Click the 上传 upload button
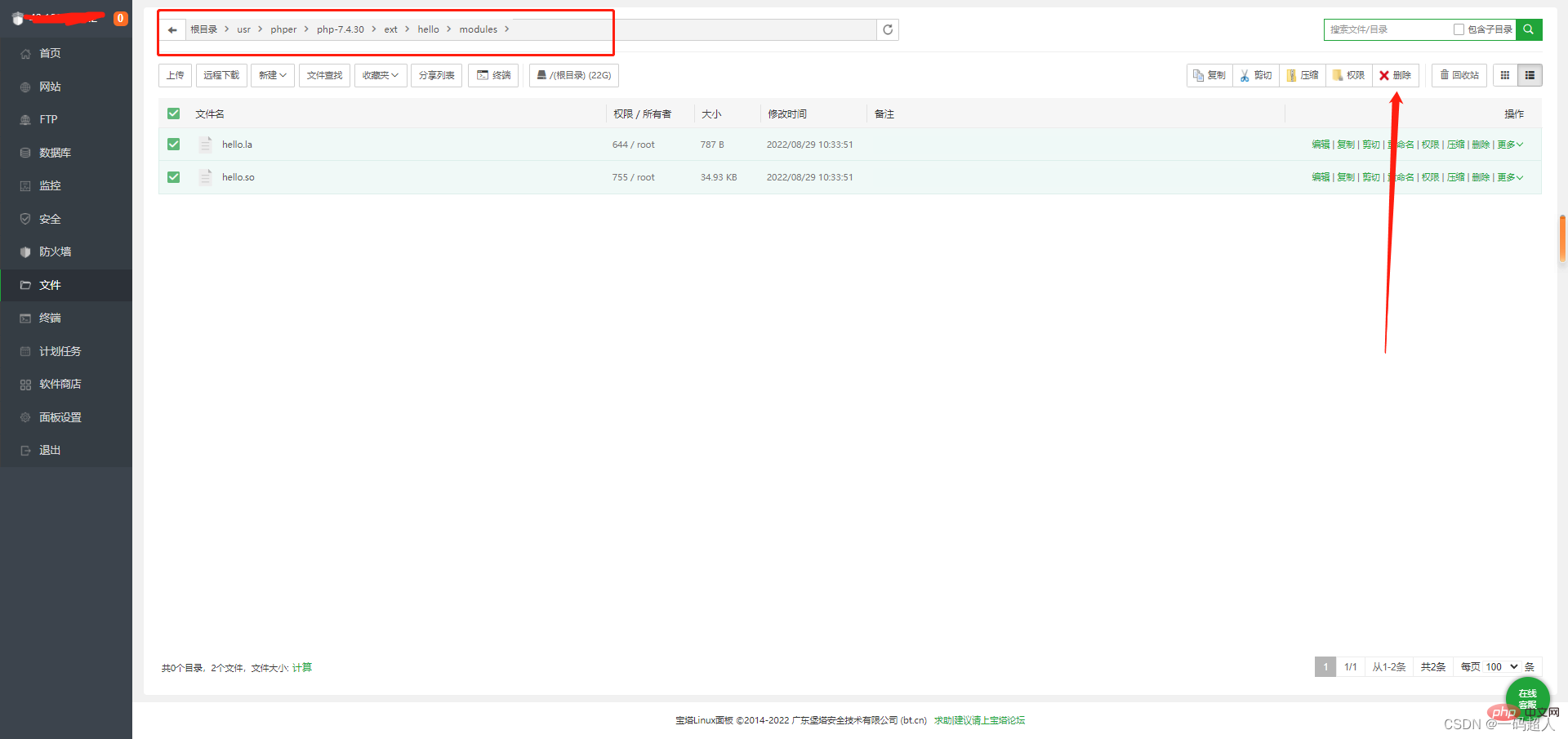This screenshot has height=739, width=1568. click(x=175, y=75)
